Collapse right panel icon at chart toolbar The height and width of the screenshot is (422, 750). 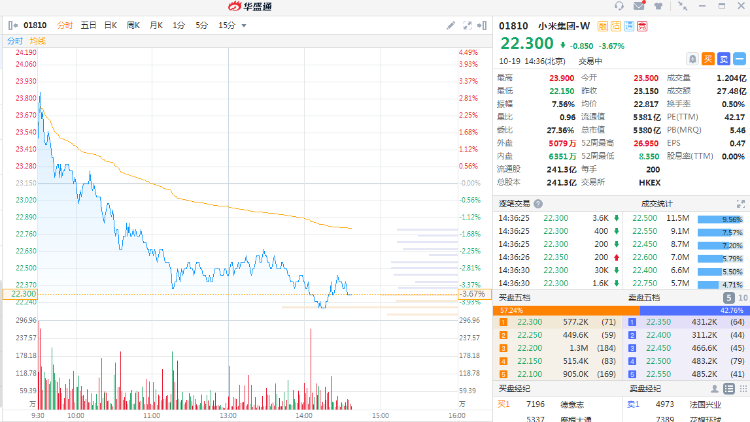coord(482,25)
